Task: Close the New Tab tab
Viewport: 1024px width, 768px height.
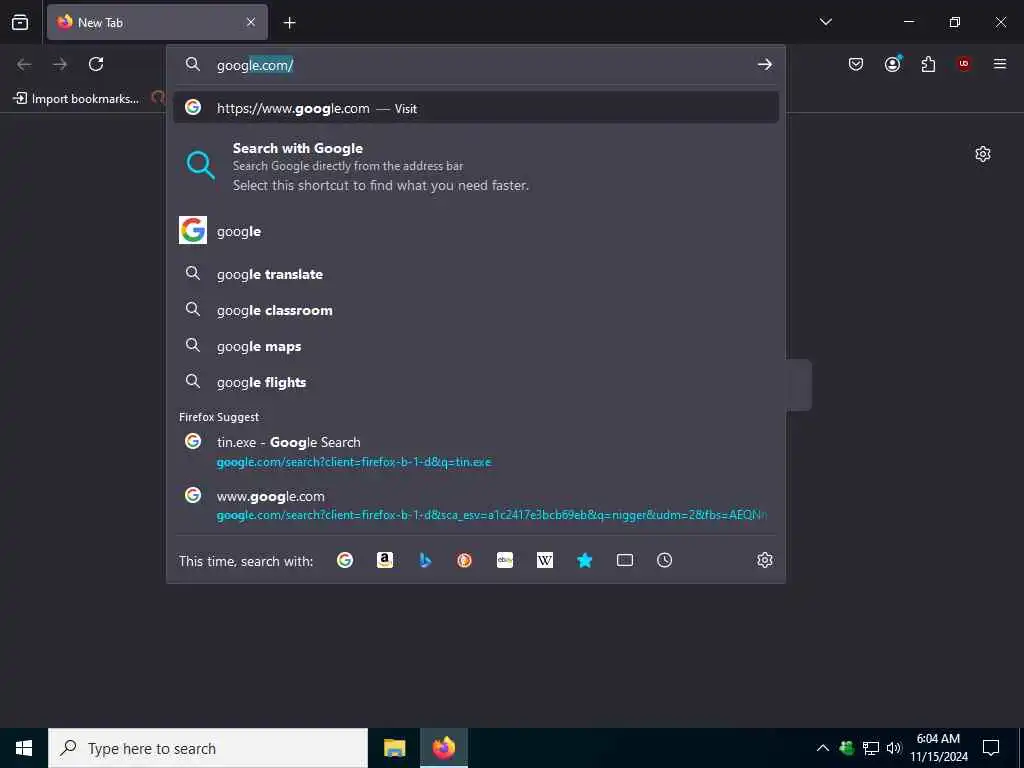Action: (251, 22)
